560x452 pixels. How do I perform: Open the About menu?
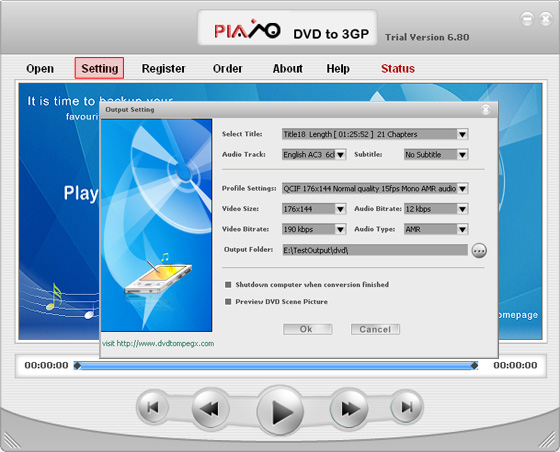pos(288,69)
